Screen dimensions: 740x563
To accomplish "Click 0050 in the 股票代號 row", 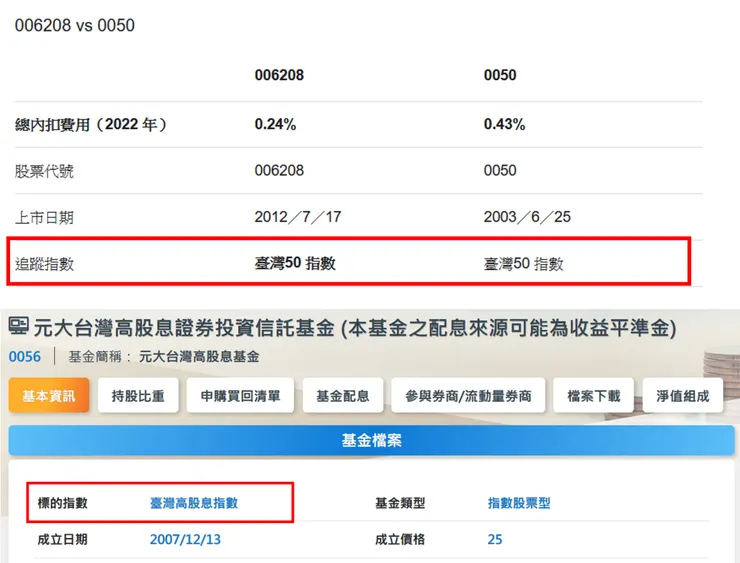I will coord(500,170).
